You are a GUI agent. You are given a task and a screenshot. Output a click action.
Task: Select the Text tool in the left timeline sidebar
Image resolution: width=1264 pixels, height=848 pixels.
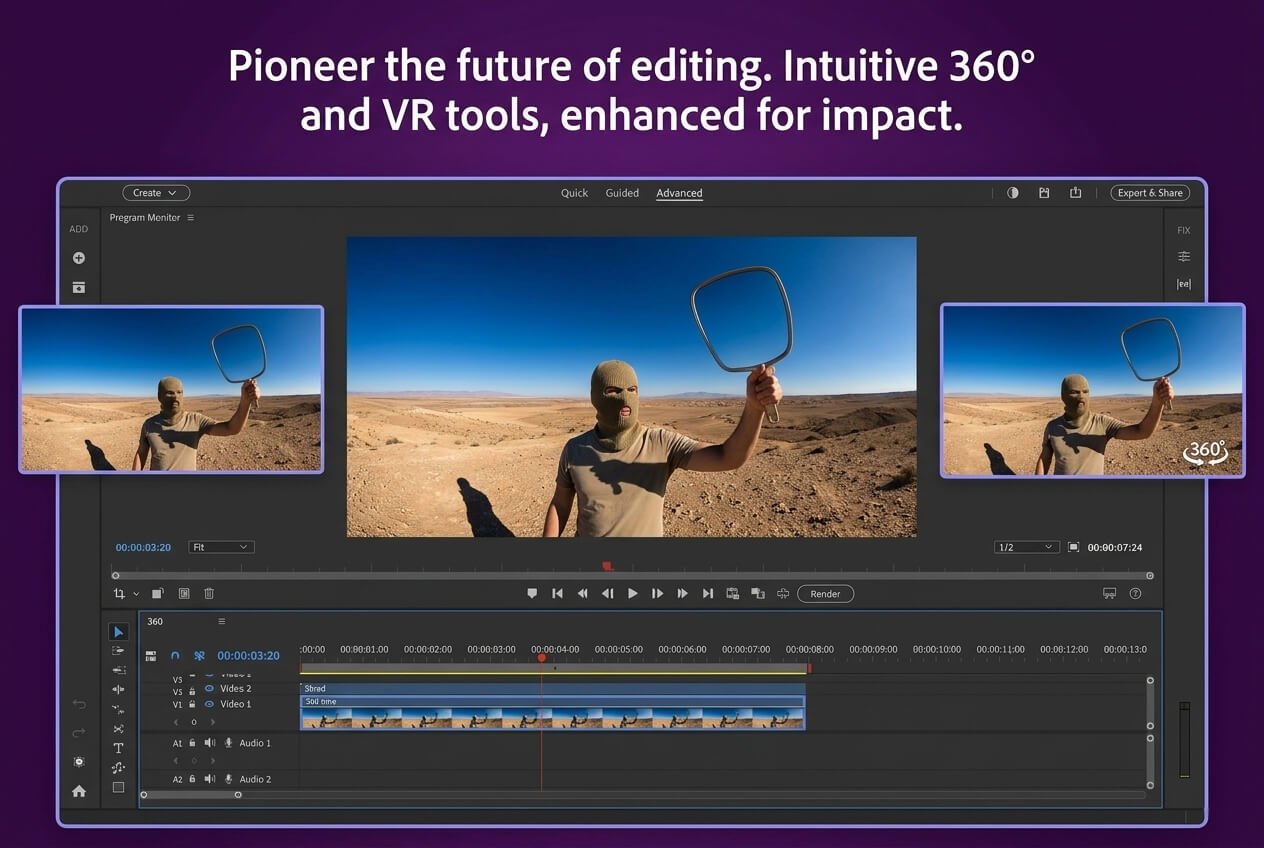click(118, 746)
